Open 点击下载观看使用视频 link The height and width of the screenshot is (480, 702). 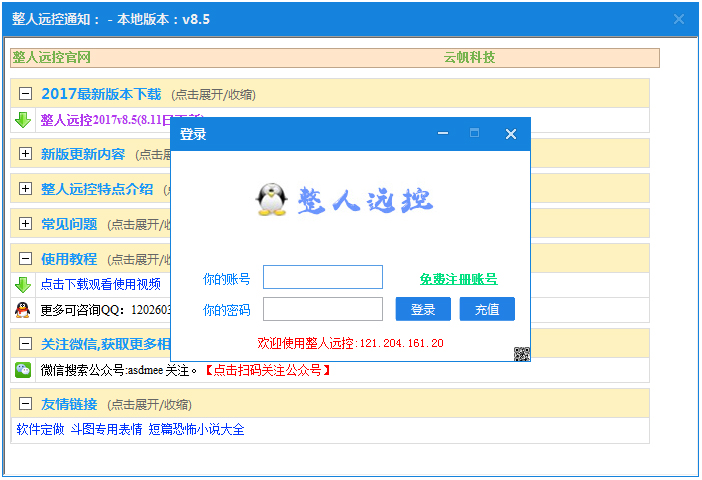point(101,284)
